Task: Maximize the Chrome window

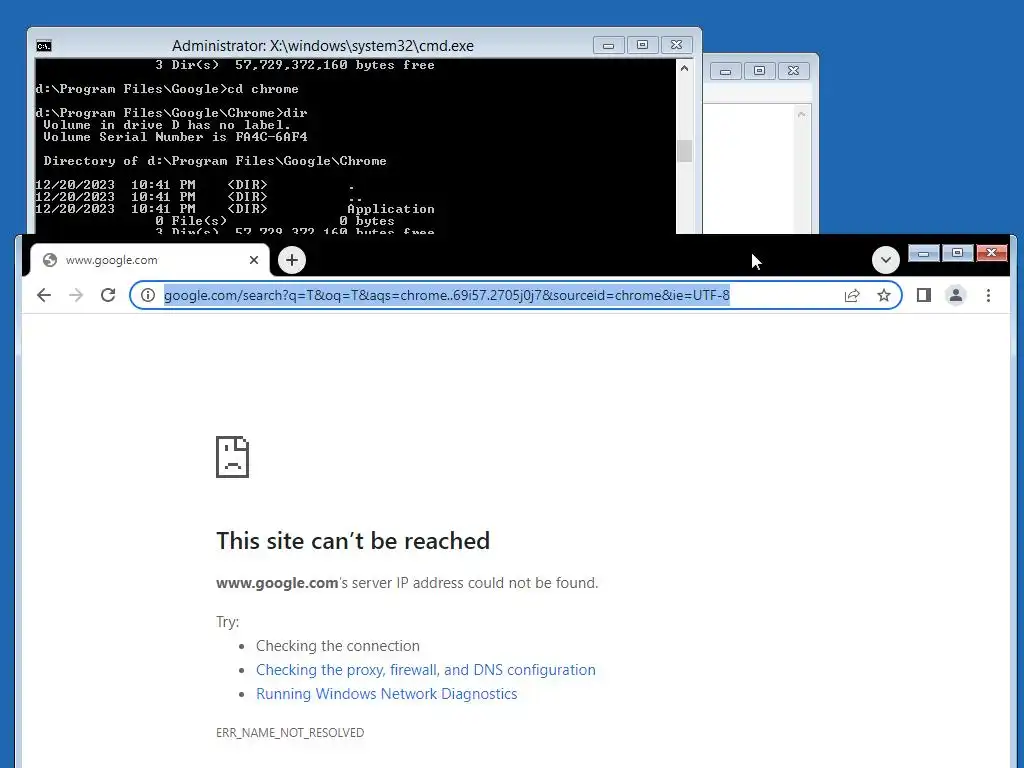Action: click(957, 253)
